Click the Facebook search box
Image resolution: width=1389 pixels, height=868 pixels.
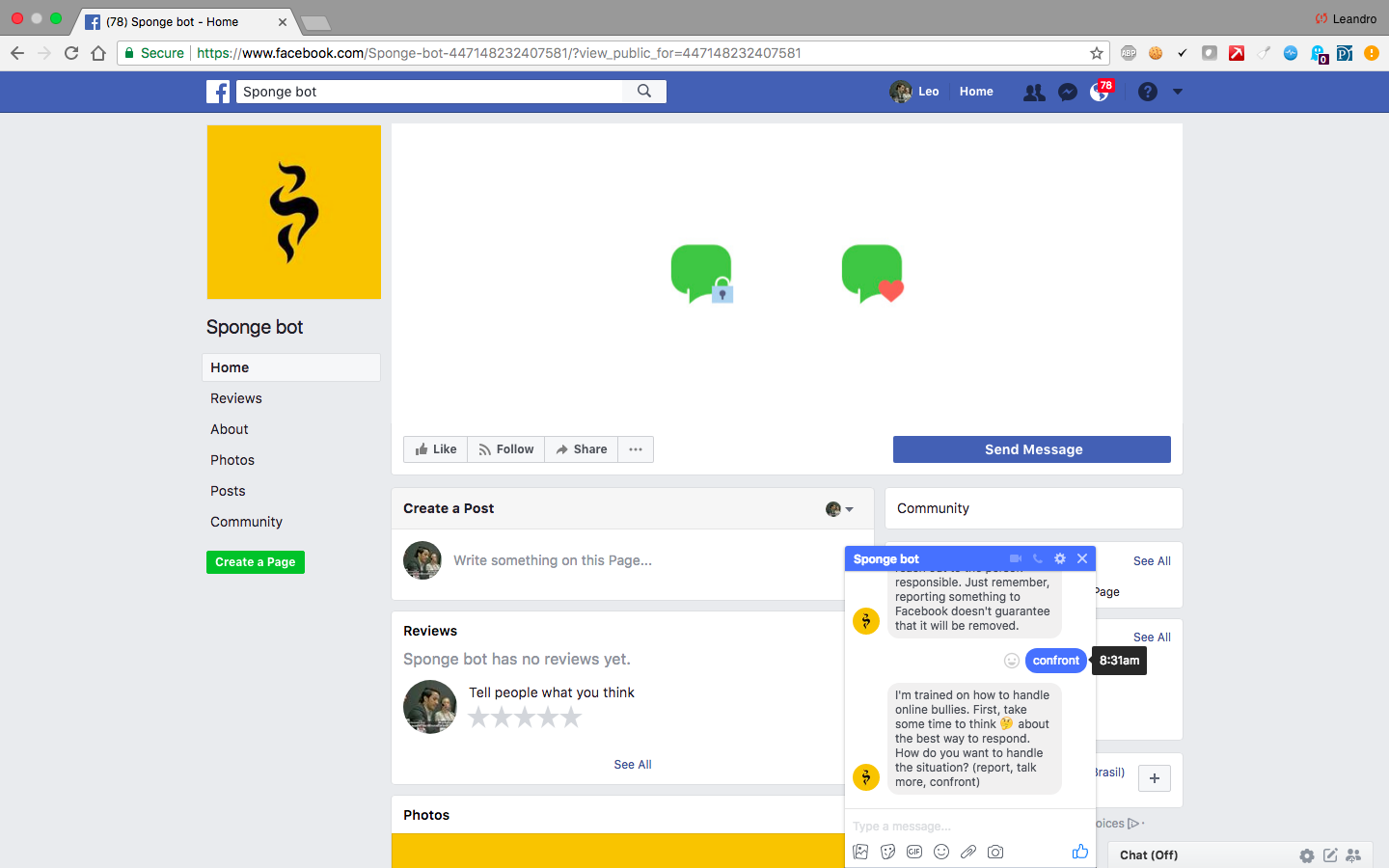(x=430, y=92)
